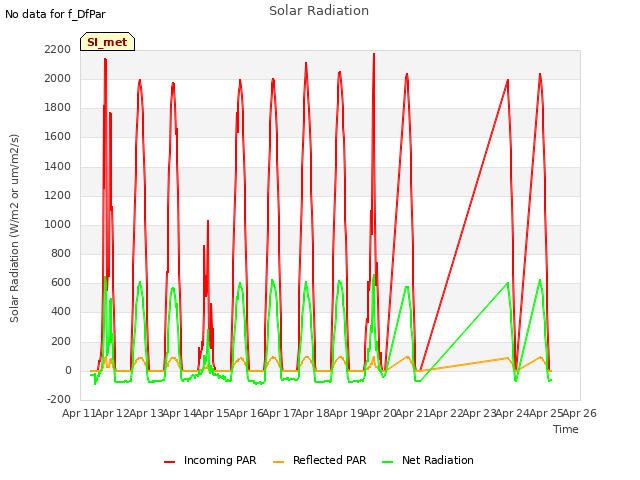Click the 0 y-axis tick label
Screen dimensions: 640x480
click(x=68, y=371)
